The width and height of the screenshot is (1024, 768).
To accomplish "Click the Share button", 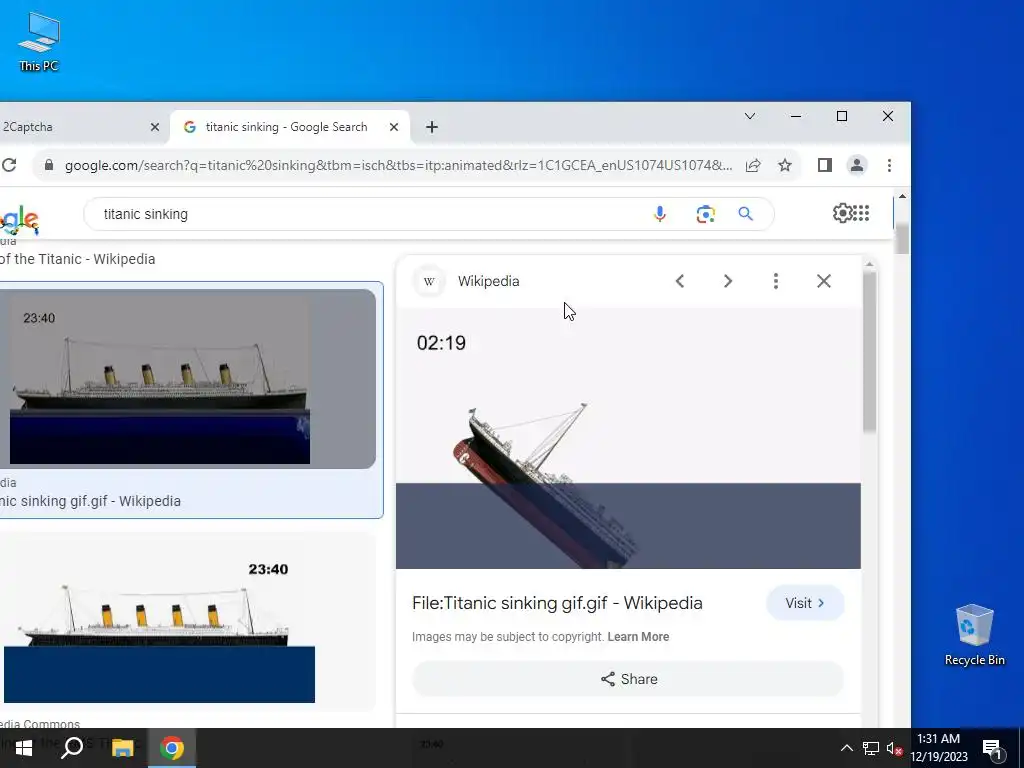I will pyautogui.click(x=628, y=679).
